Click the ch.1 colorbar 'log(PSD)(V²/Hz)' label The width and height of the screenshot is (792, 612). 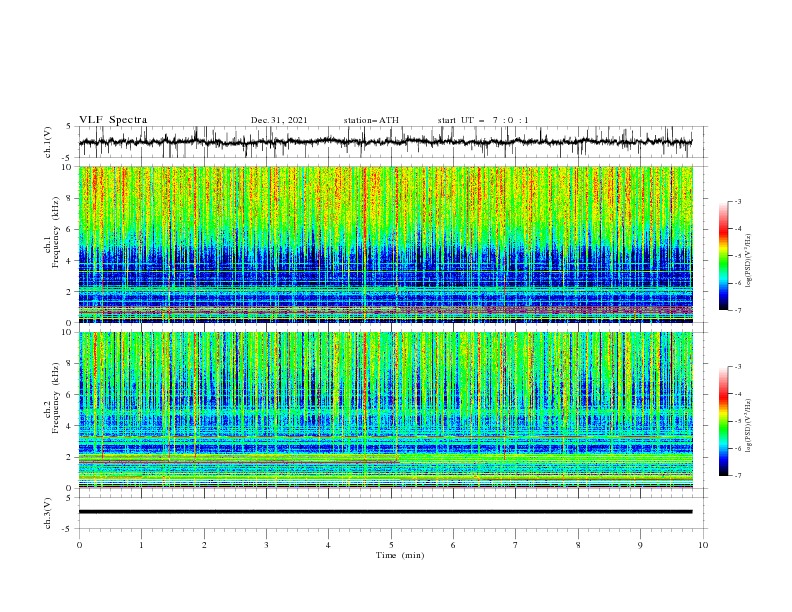tap(749, 261)
